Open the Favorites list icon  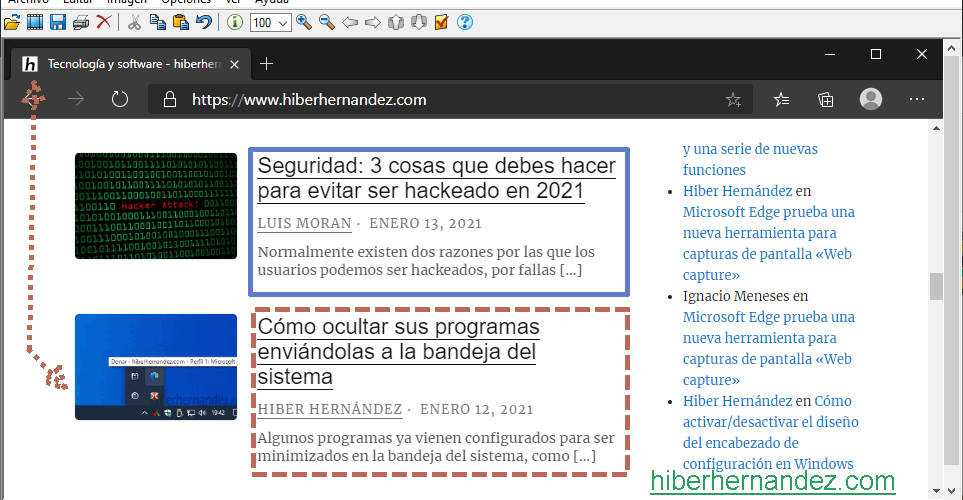(781, 99)
